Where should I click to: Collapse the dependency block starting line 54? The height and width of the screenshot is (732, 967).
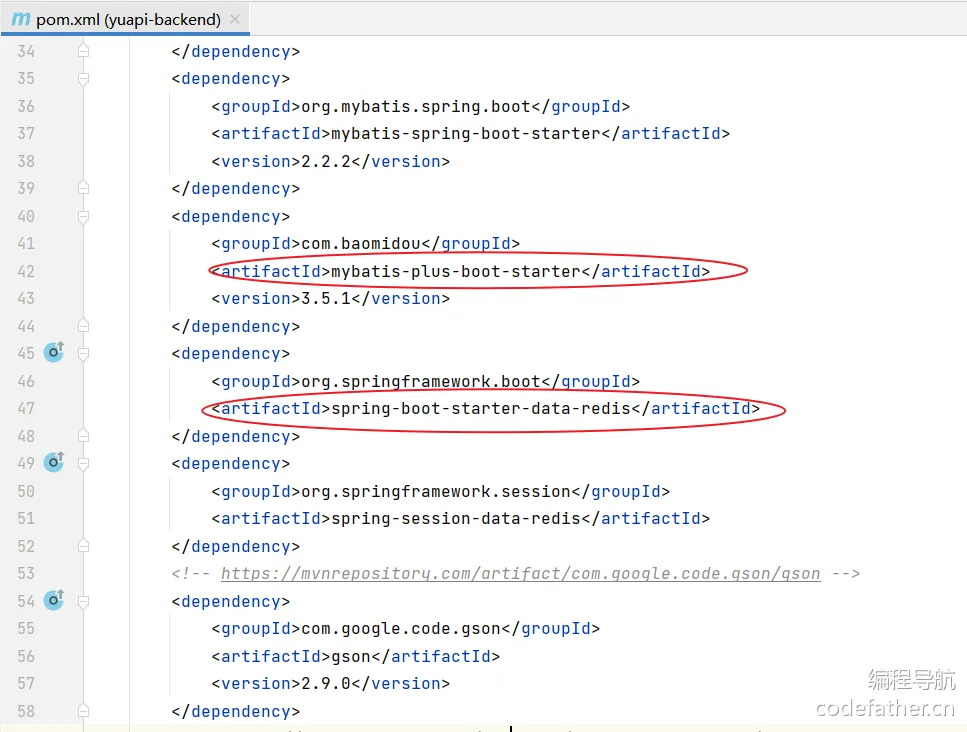pyautogui.click(x=84, y=601)
